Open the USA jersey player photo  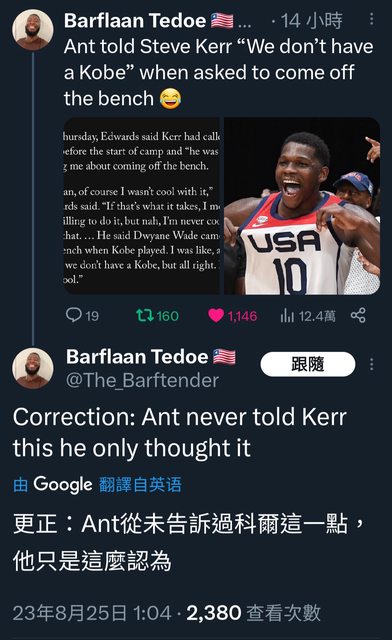coord(302,206)
